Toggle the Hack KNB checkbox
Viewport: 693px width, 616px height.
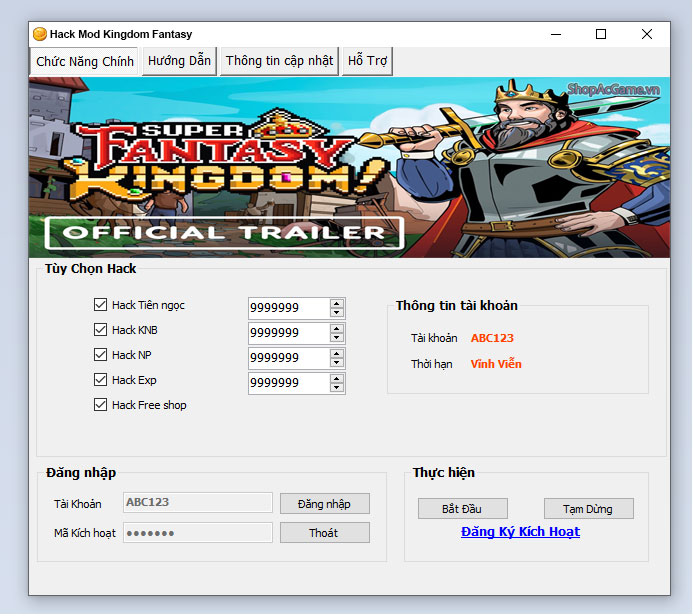(100, 330)
